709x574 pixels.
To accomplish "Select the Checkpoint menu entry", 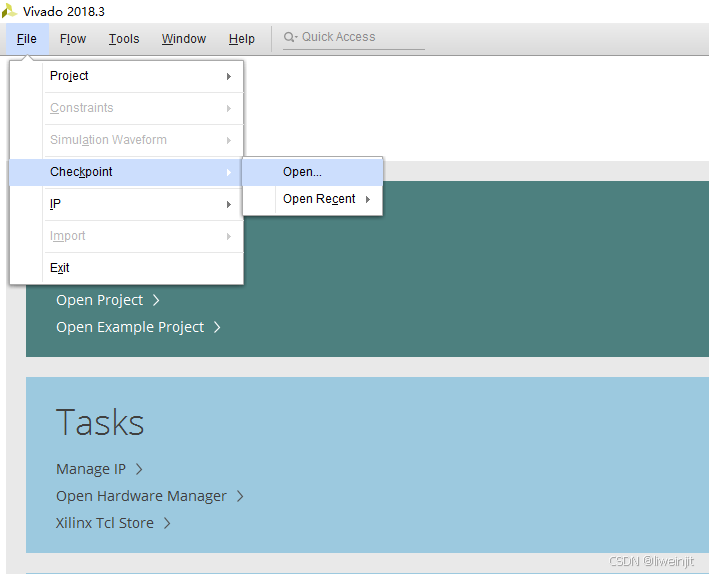I will 127,172.
